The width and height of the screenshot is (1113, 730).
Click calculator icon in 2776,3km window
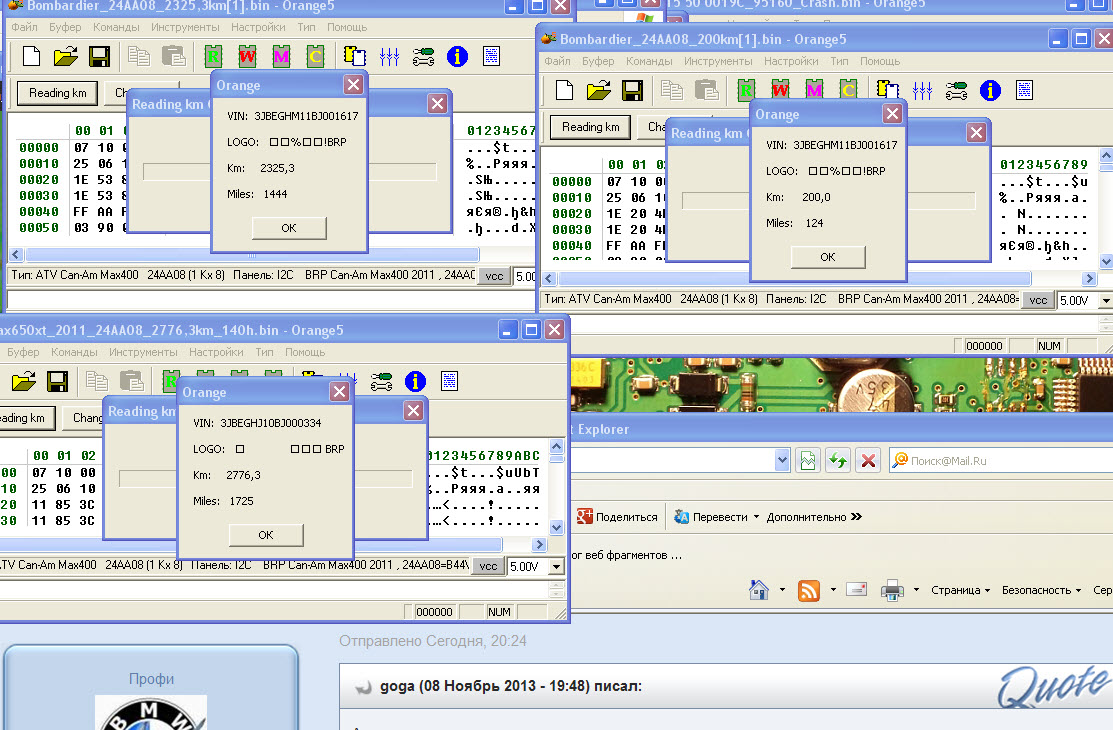click(449, 381)
